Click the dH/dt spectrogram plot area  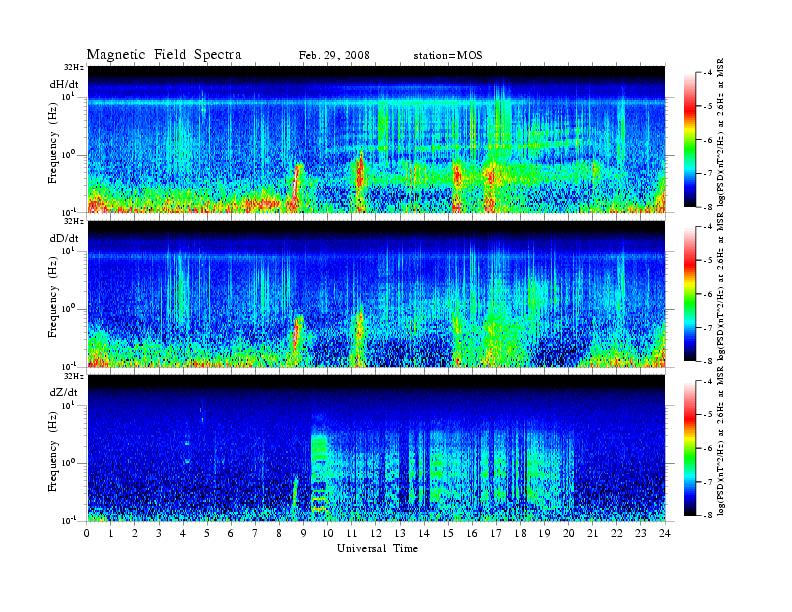[x=377, y=139]
